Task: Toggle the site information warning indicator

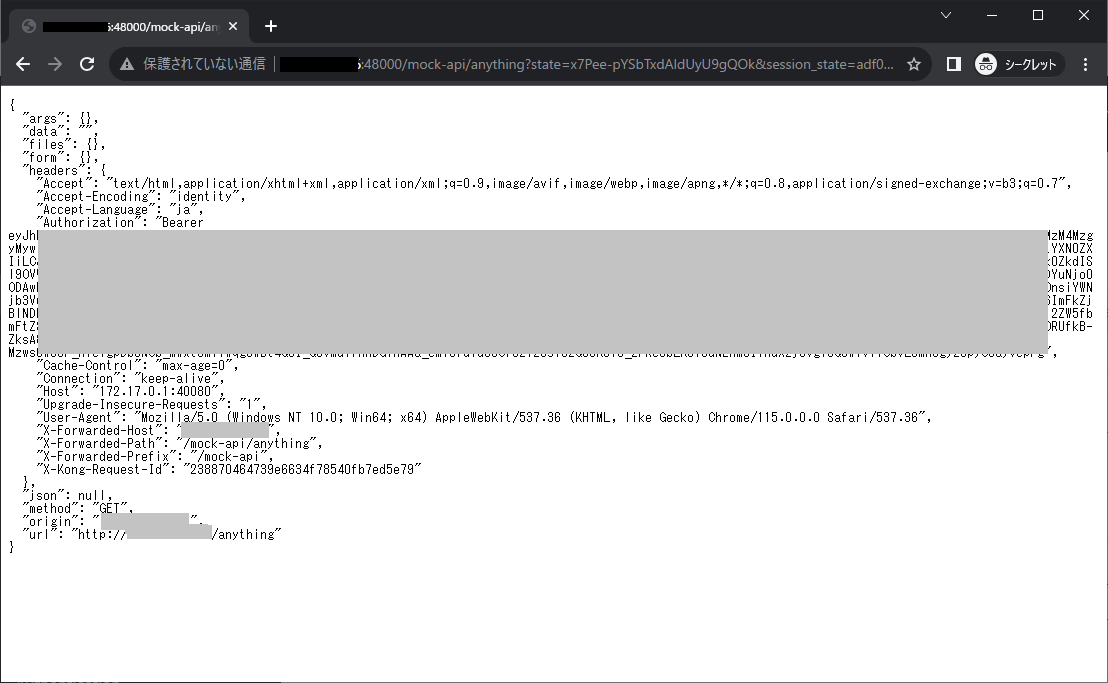Action: (127, 63)
